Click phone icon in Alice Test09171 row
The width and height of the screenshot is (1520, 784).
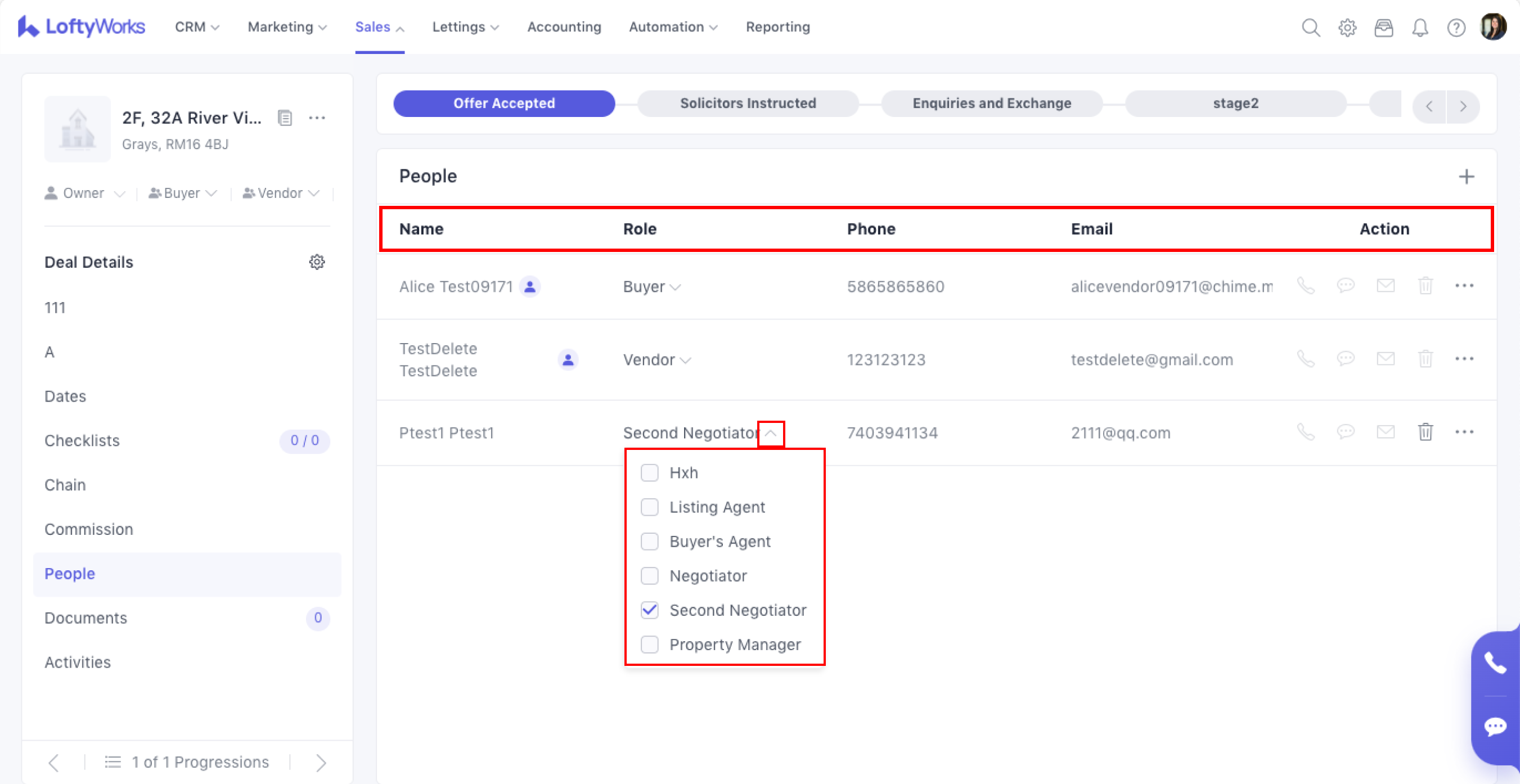pyautogui.click(x=1305, y=286)
